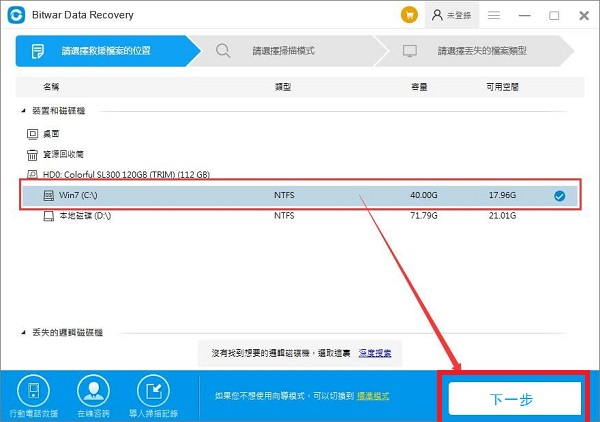The height and width of the screenshot is (422, 600).
Task: Open the hamburger menu icon
Action: coord(494,15)
